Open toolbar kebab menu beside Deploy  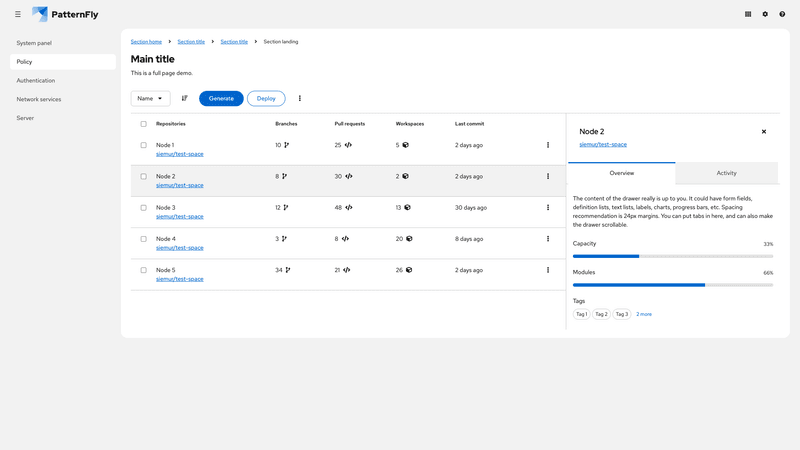click(x=300, y=98)
